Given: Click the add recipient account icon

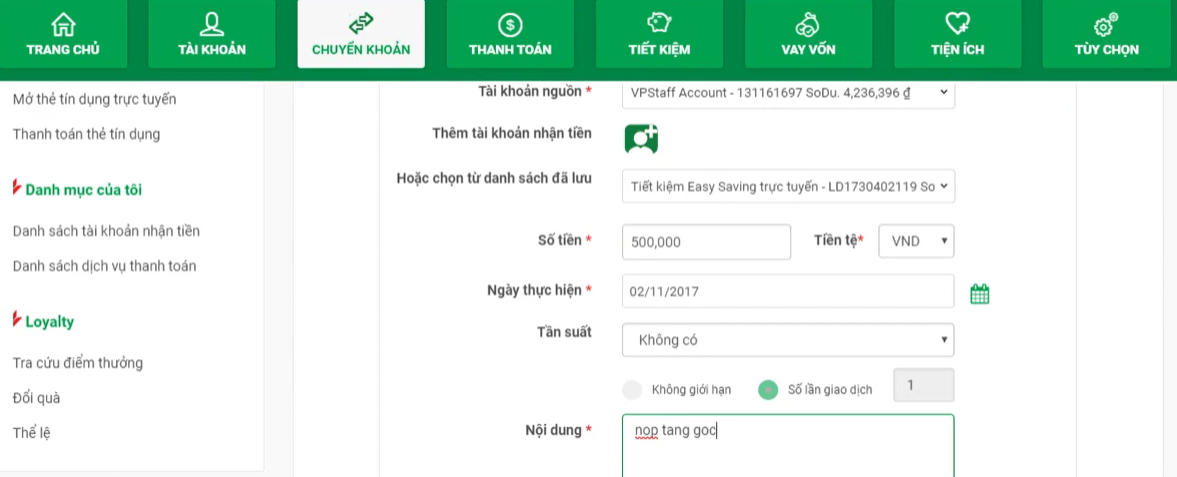Looking at the screenshot, I should tap(641, 139).
